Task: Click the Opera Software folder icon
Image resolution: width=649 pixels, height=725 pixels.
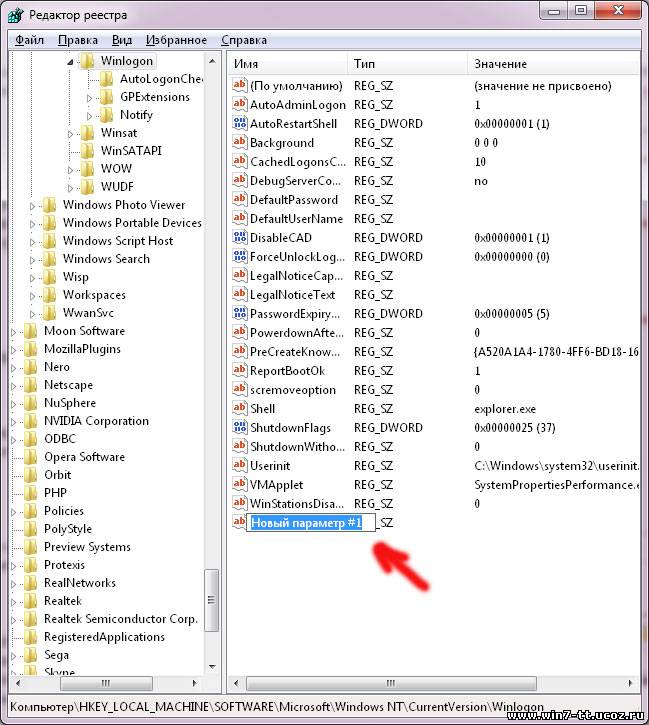Action: [30, 457]
